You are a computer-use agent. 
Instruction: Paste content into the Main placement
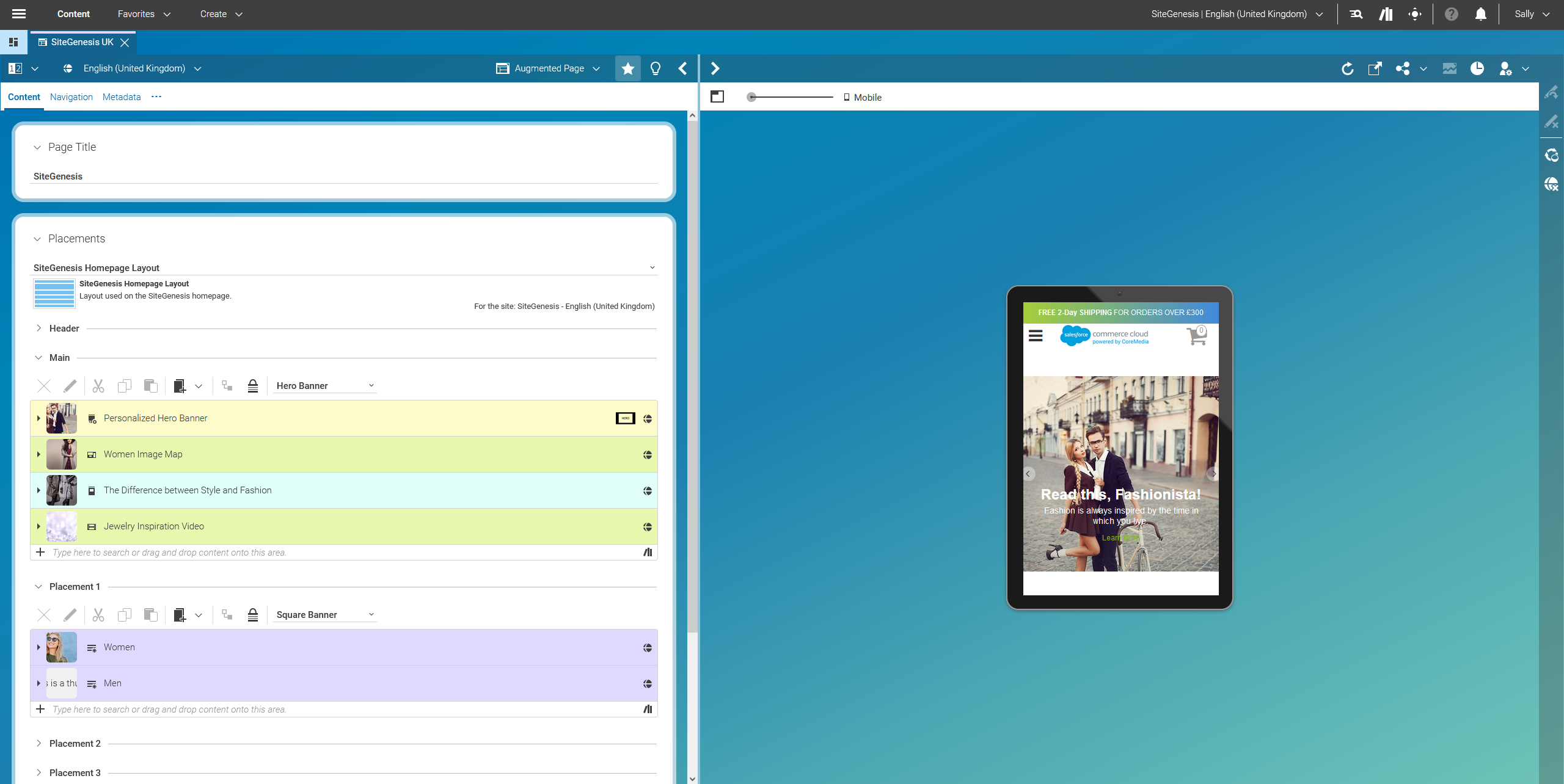click(150, 386)
